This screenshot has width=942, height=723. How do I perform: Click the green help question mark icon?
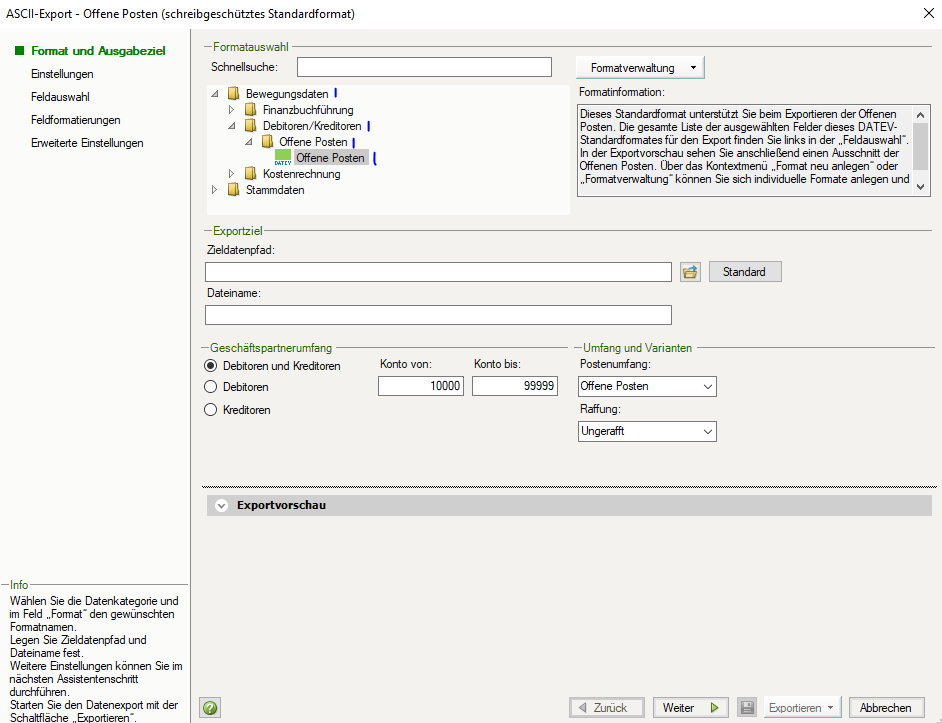[x=210, y=707]
